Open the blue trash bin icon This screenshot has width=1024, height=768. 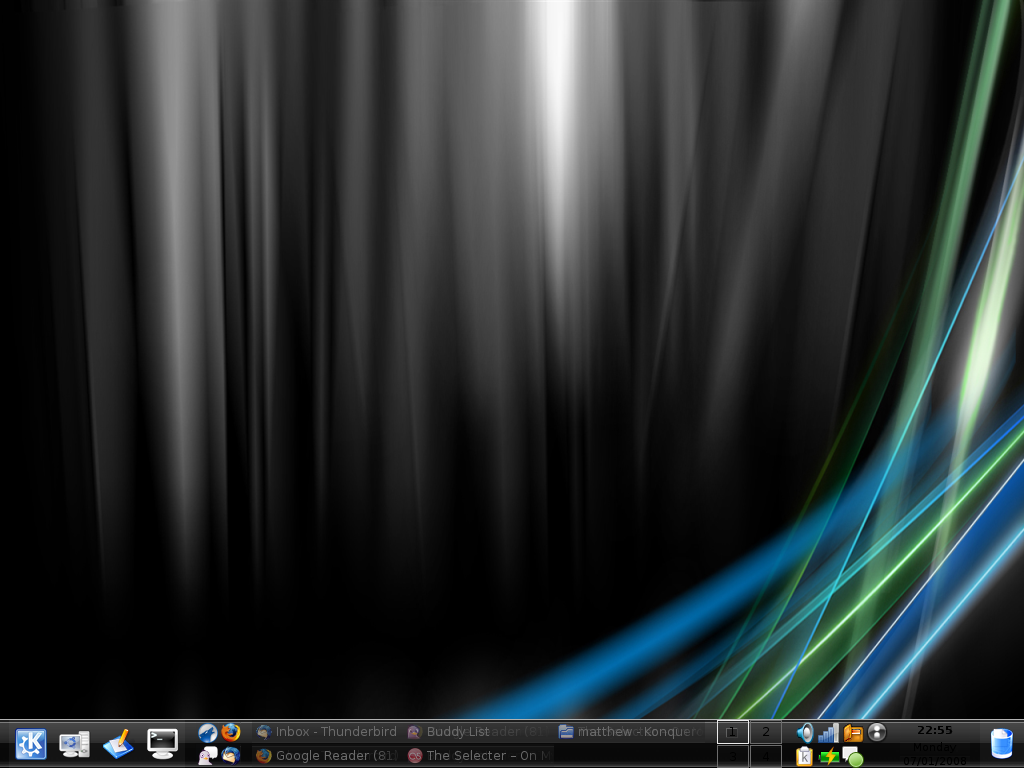(x=1001, y=744)
